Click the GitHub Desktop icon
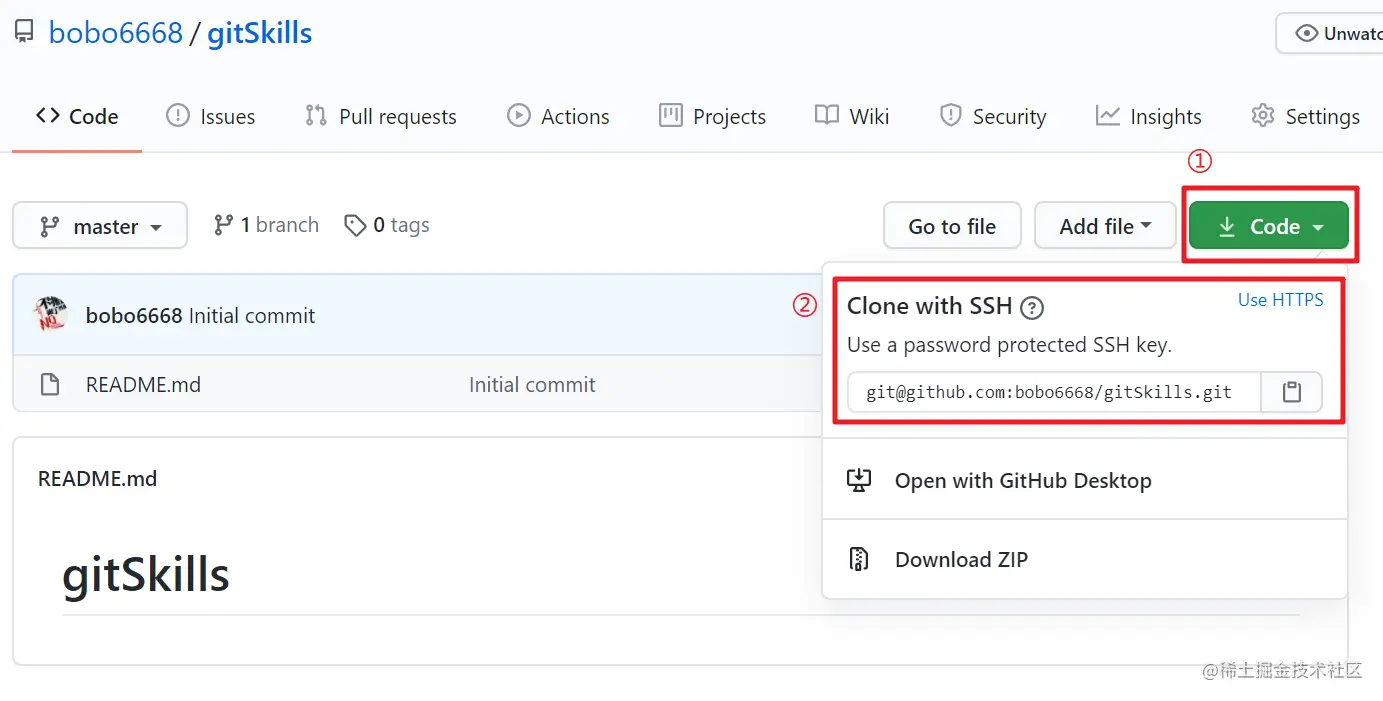The height and width of the screenshot is (701, 1383). click(x=859, y=481)
